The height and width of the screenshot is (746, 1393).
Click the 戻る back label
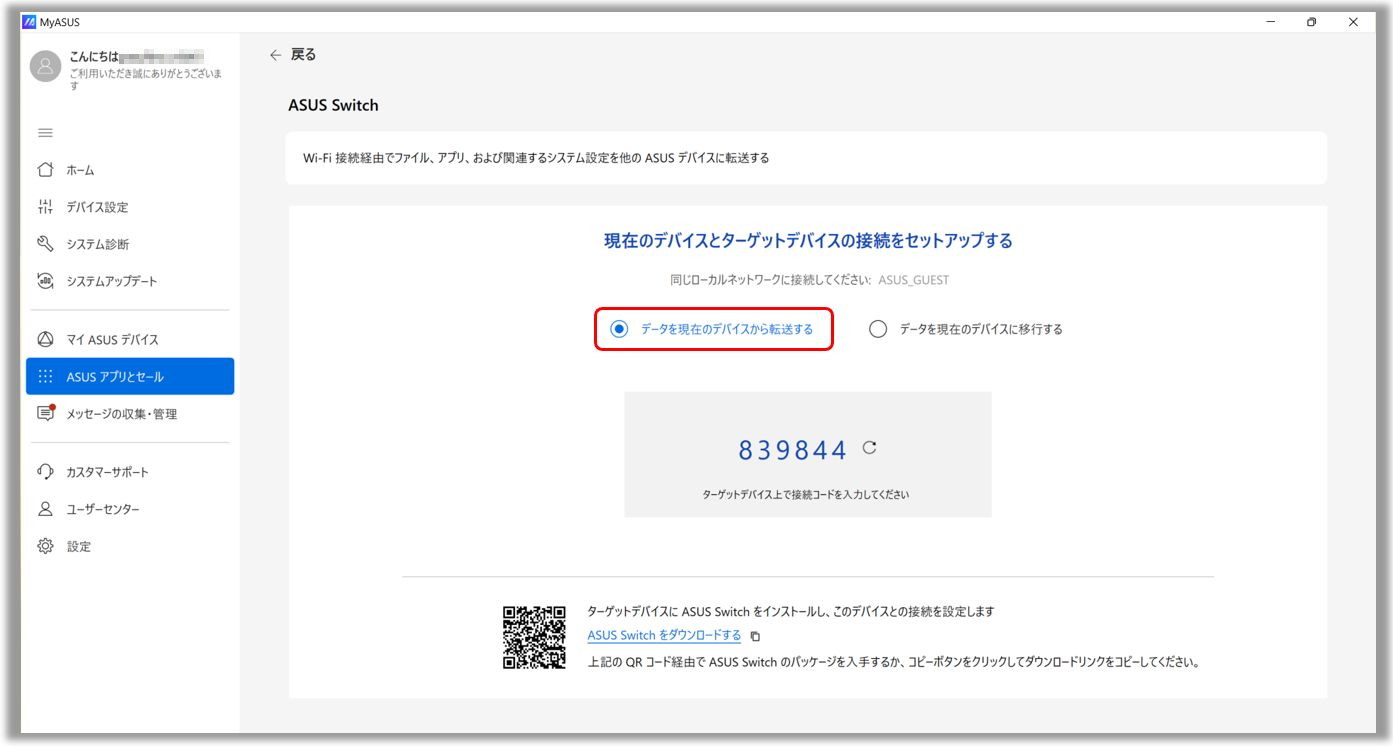tap(303, 55)
